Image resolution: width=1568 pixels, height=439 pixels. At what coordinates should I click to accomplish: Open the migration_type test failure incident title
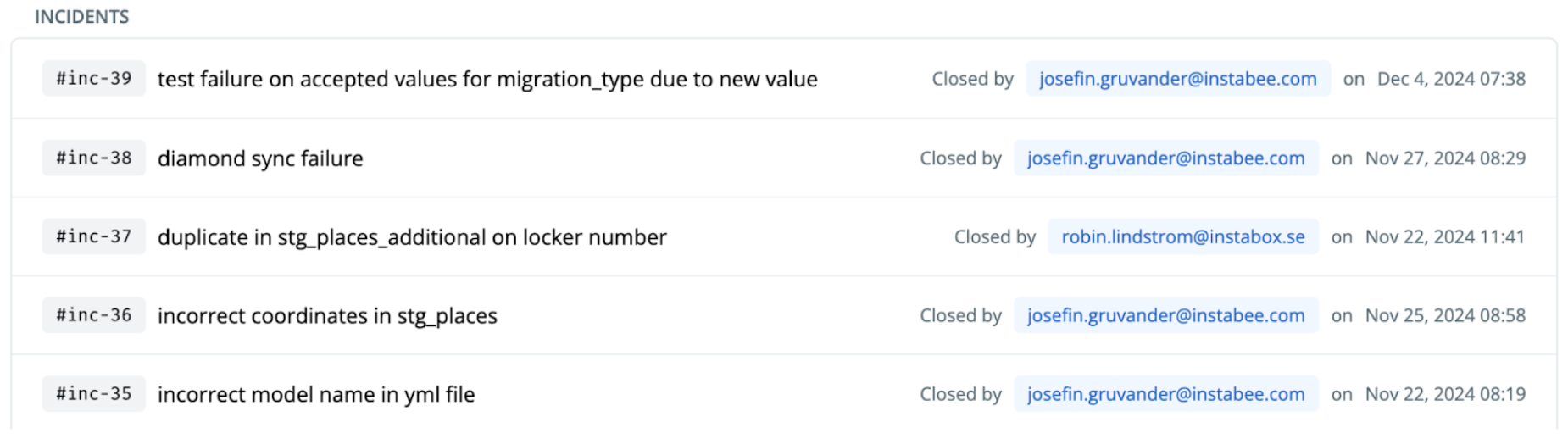point(487,79)
